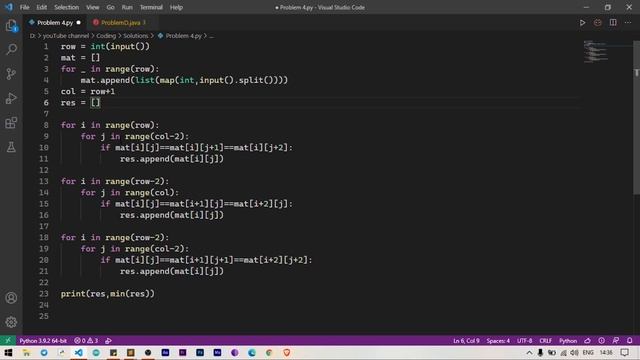This screenshot has width=640, height=360.
Task: Open Brave browser from the taskbar
Action: click(287, 353)
